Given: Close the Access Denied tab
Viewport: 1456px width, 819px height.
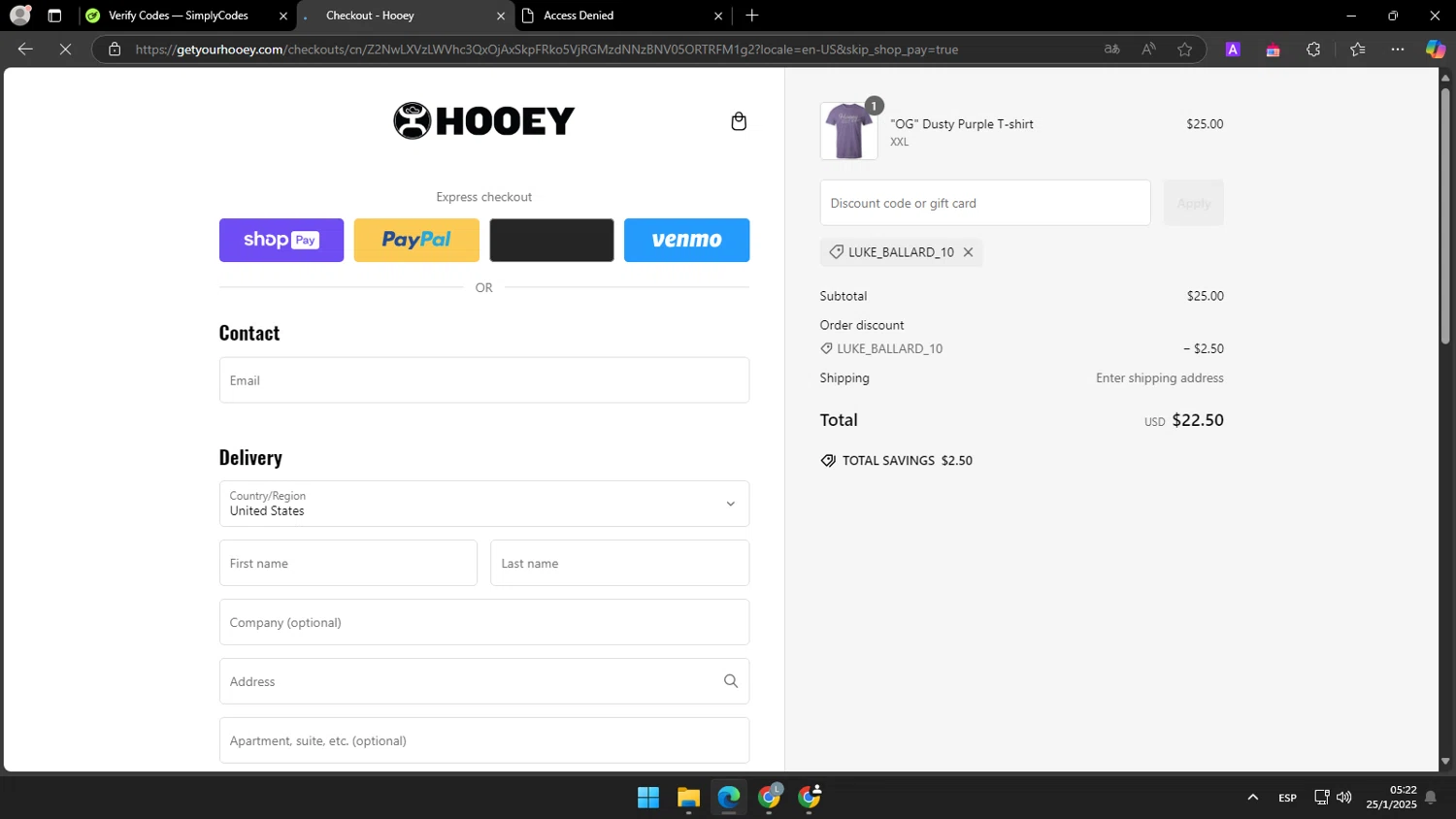Looking at the screenshot, I should pos(718,16).
